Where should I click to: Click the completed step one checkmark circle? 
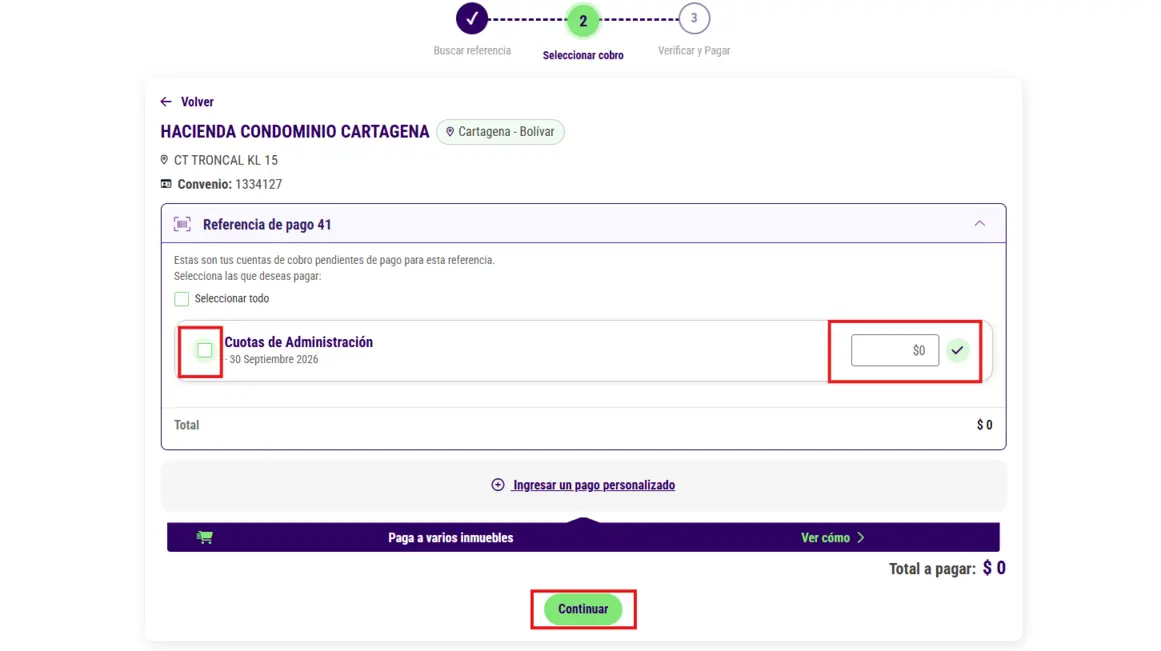click(x=472, y=19)
